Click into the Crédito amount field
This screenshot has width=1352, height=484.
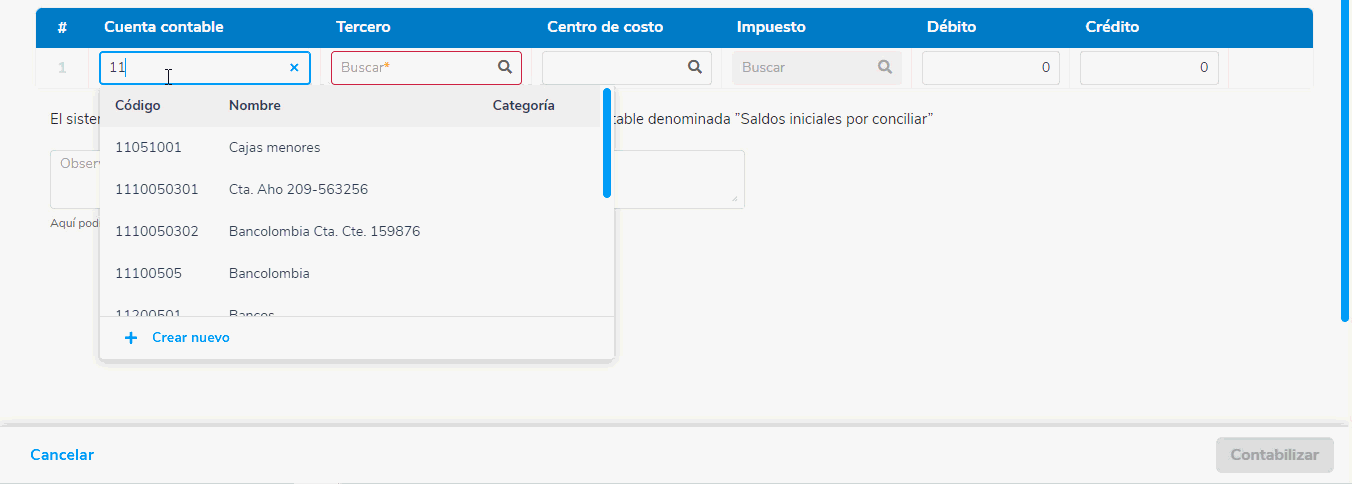1148,68
